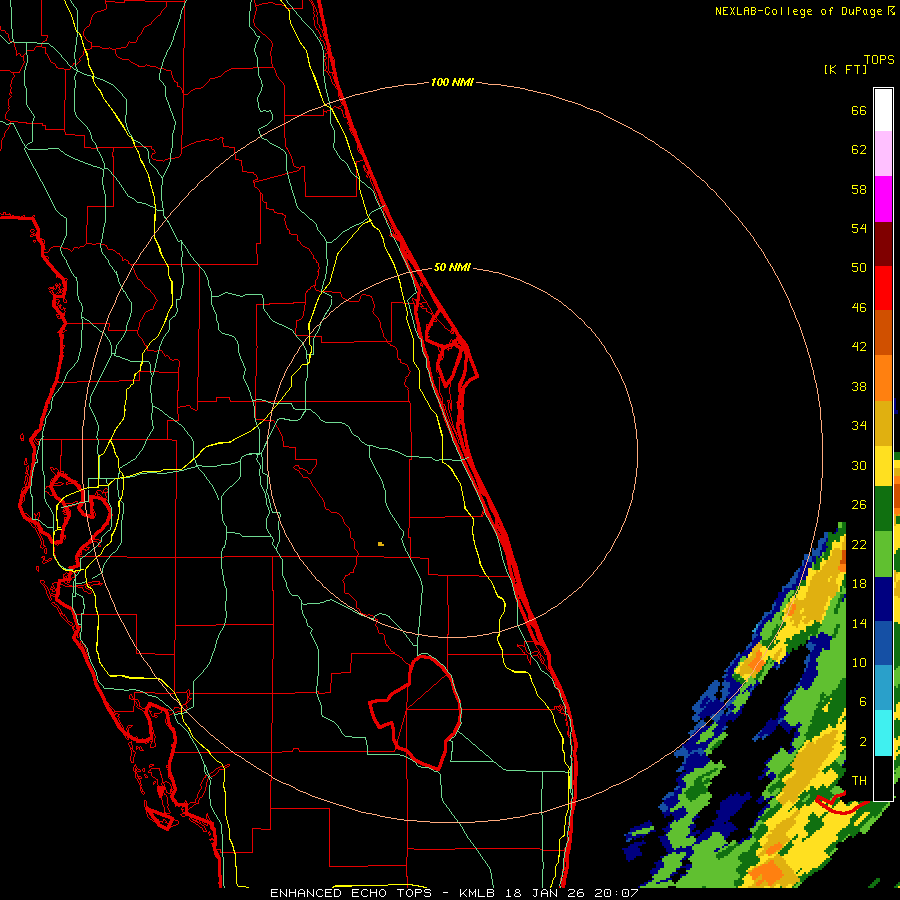Select the light orange legend swatch
This screenshot has width=900, height=900.
[883, 378]
